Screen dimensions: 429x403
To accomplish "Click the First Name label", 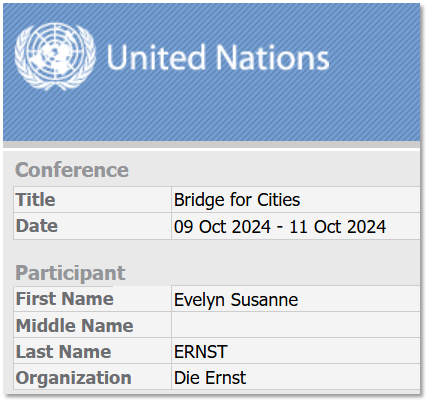I will coord(65,298).
